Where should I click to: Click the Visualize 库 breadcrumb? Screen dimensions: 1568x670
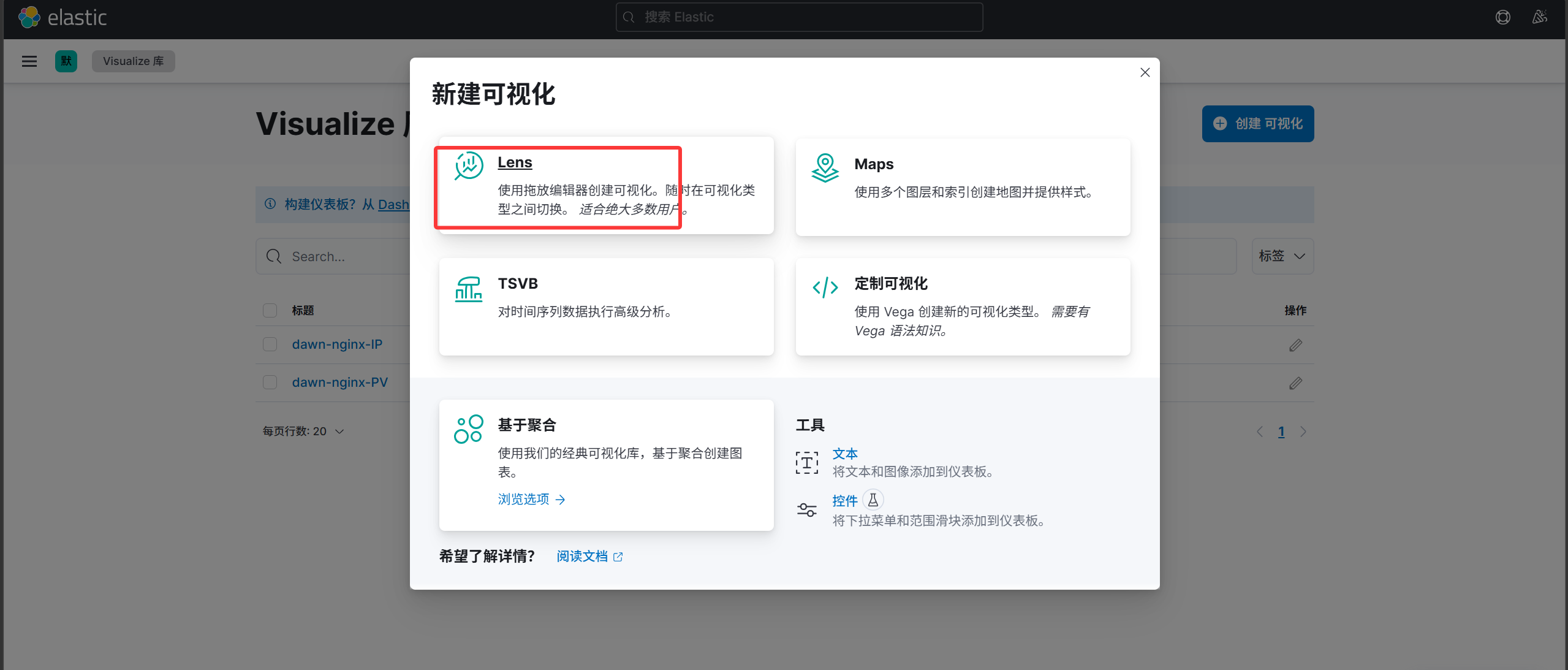click(x=134, y=61)
